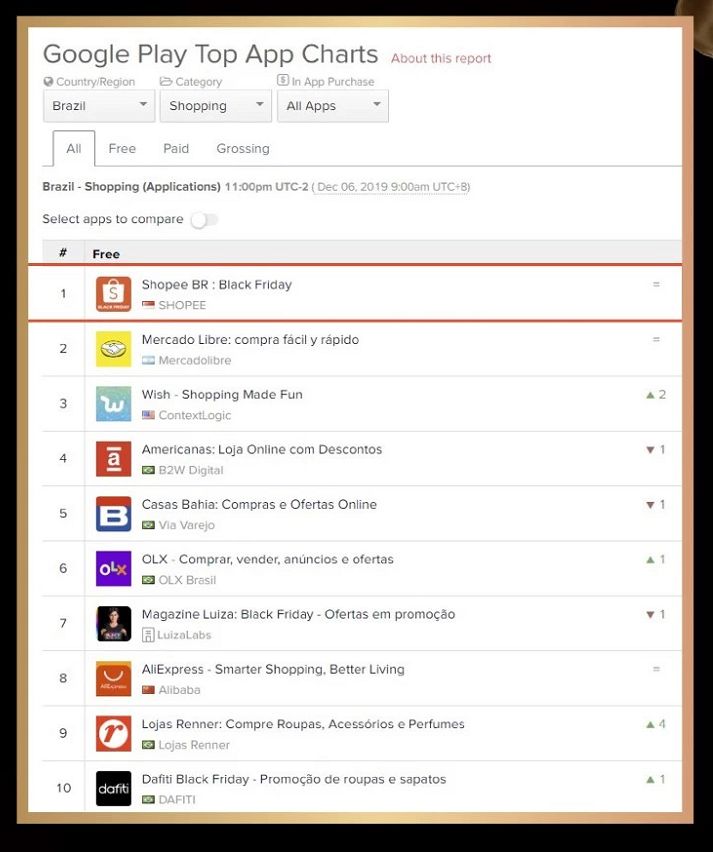Click the up-1 rank change for OLX
Image resolution: width=713 pixels, height=852 pixels.
coord(656,559)
